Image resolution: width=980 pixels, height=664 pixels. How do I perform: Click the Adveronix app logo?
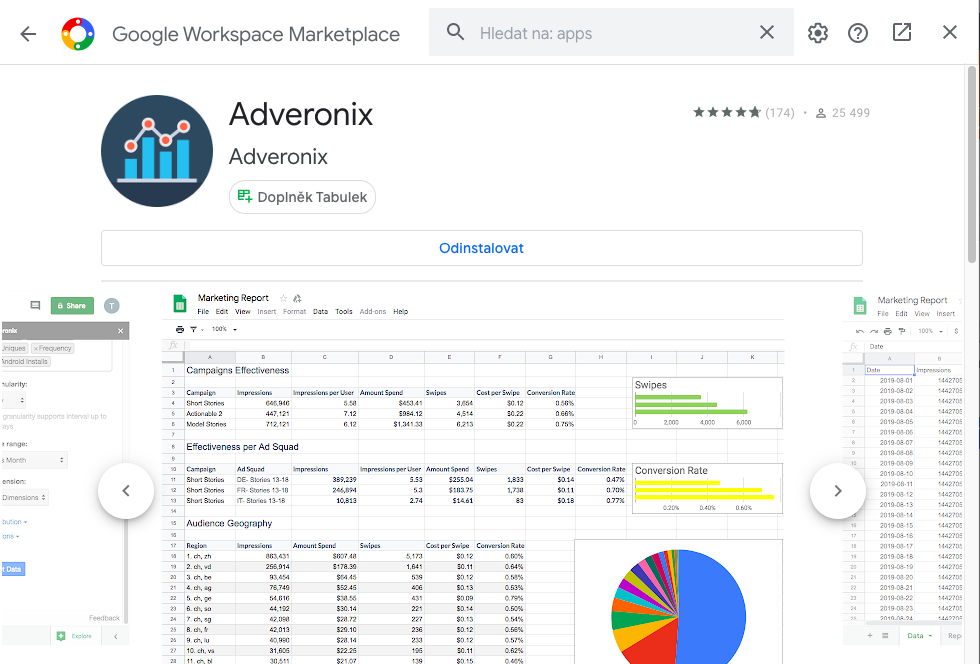pyautogui.click(x=157, y=151)
